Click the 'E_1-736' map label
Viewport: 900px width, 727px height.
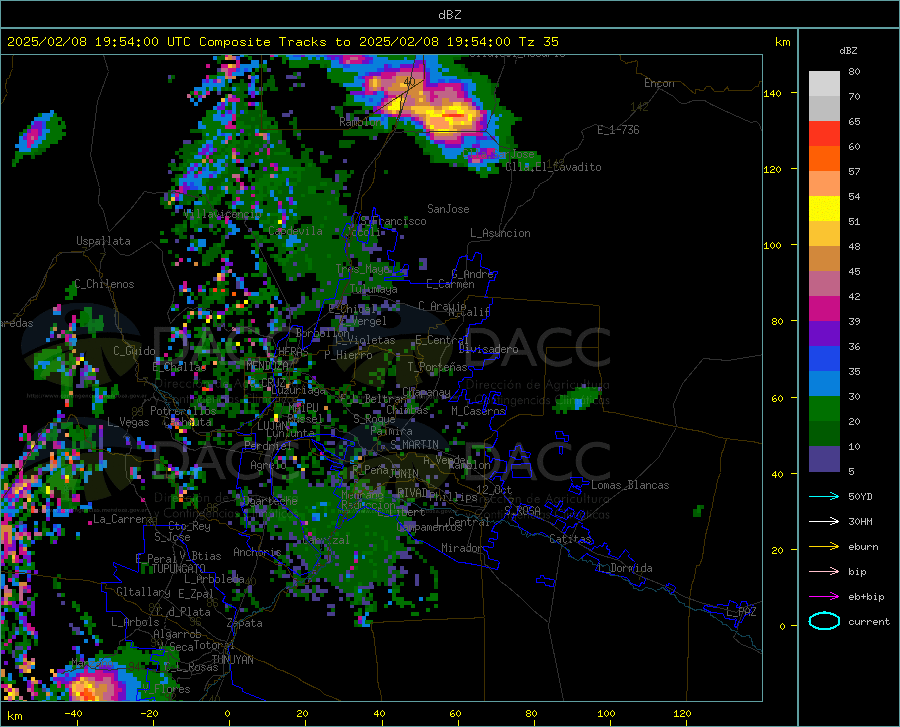pyautogui.click(x=618, y=130)
